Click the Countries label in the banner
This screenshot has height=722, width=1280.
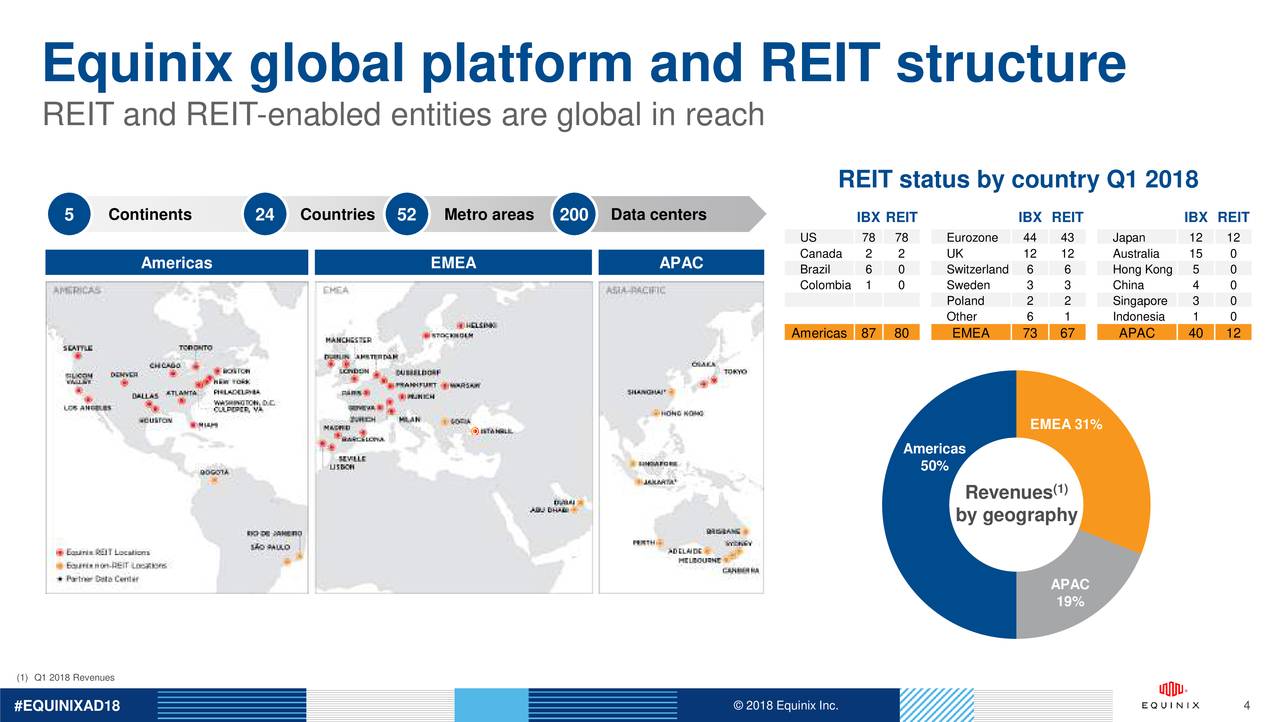pyautogui.click(x=337, y=215)
